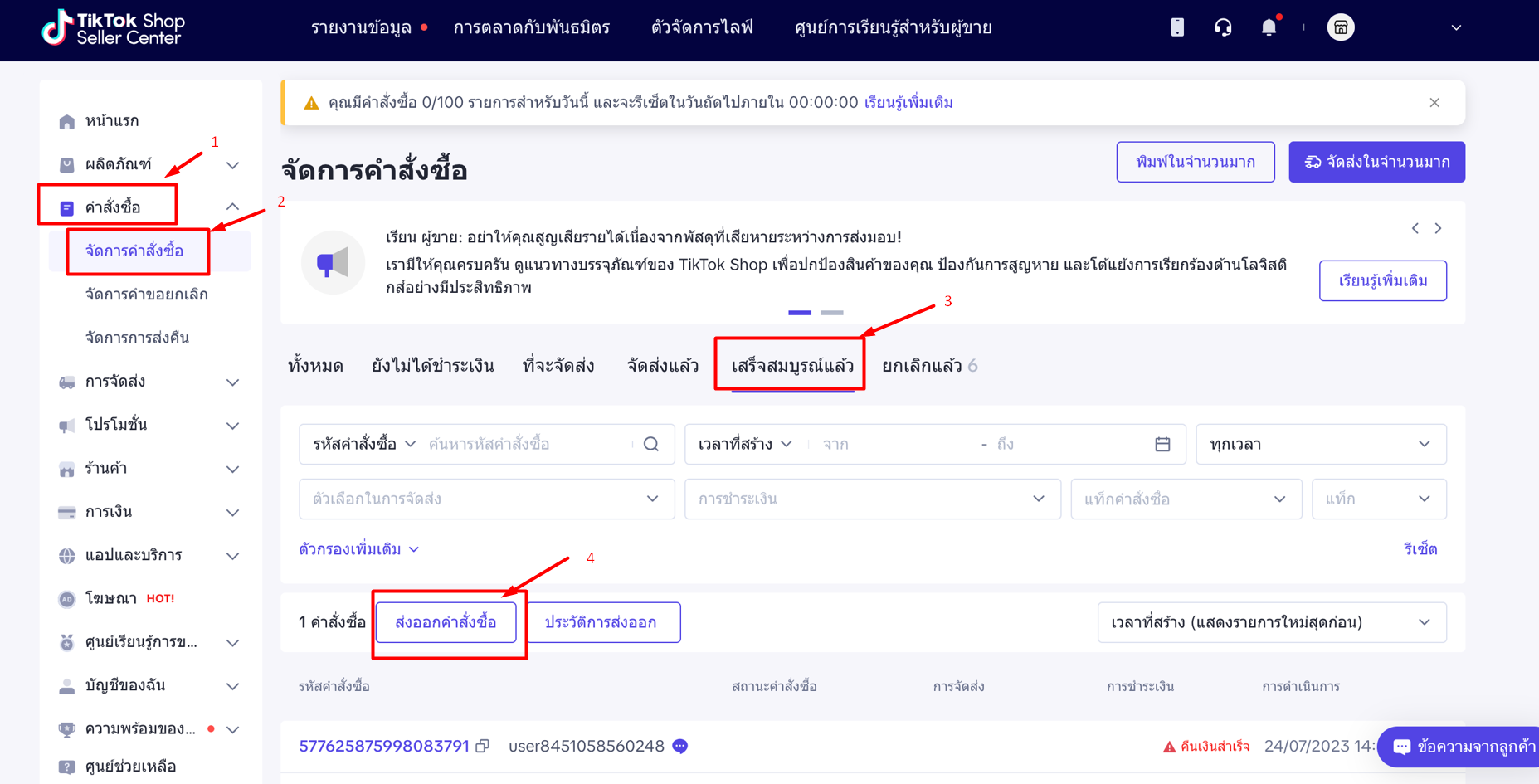Click the customer support headset icon
Image resolution: width=1539 pixels, height=784 pixels.
(1223, 27)
